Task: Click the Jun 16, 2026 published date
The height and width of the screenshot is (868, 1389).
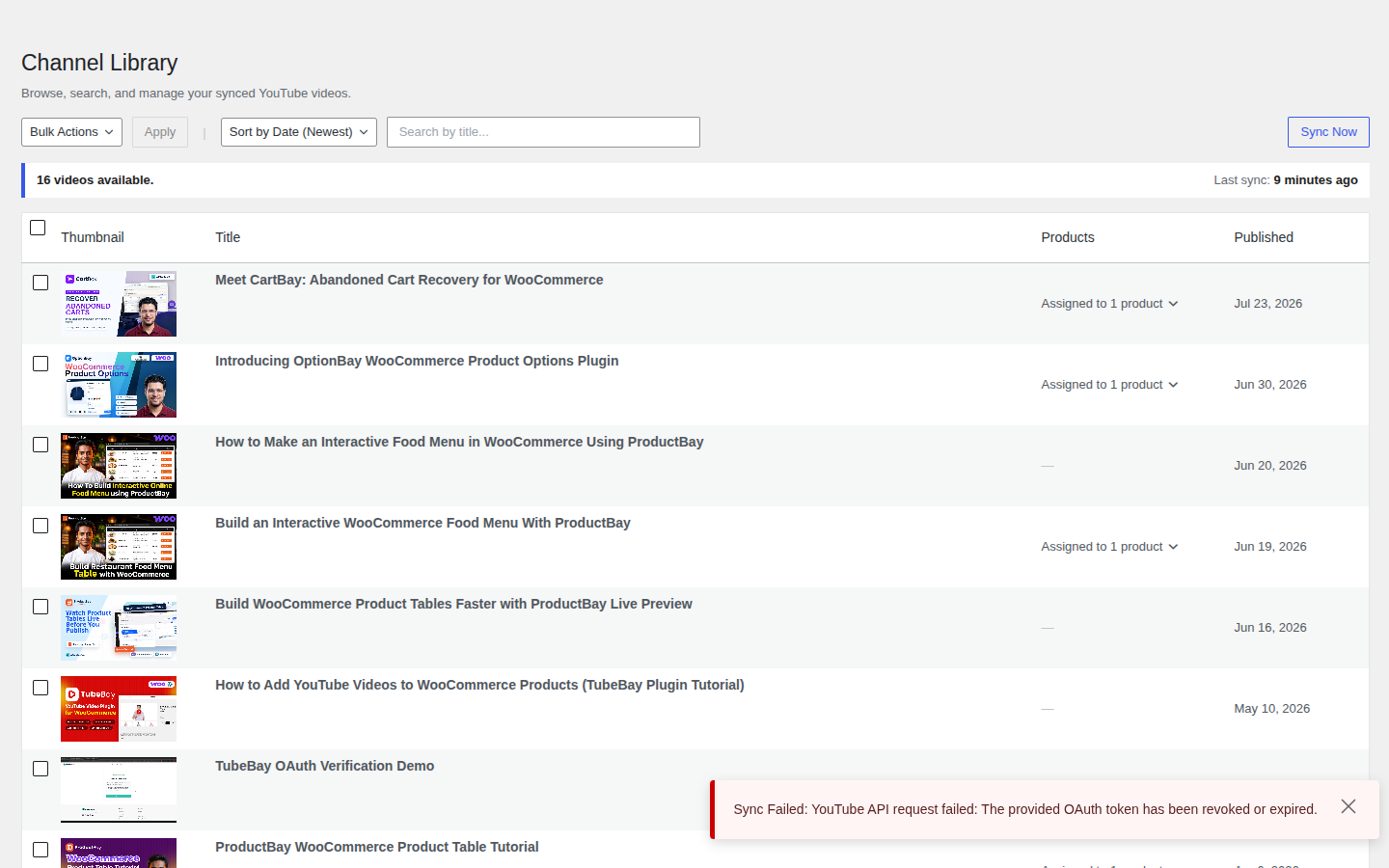Action: click(1270, 628)
